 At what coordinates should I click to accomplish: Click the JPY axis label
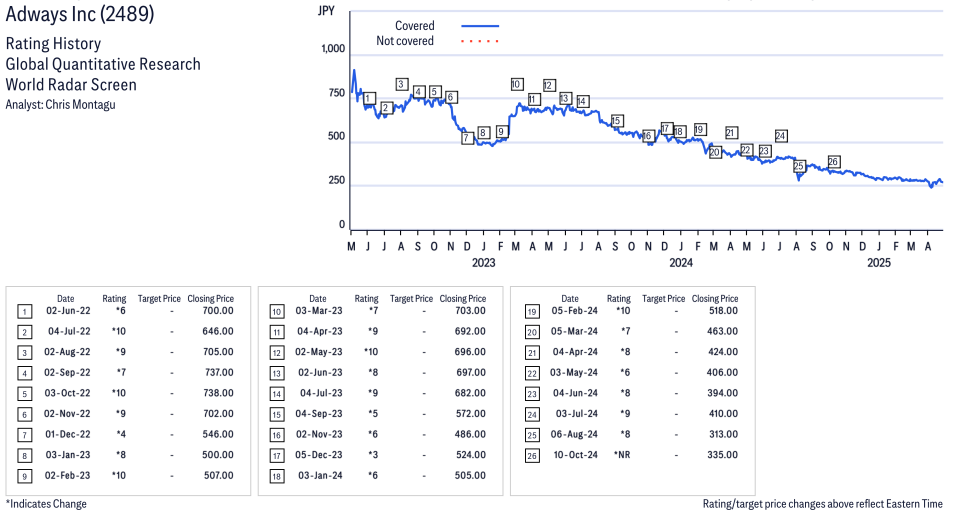click(x=326, y=11)
